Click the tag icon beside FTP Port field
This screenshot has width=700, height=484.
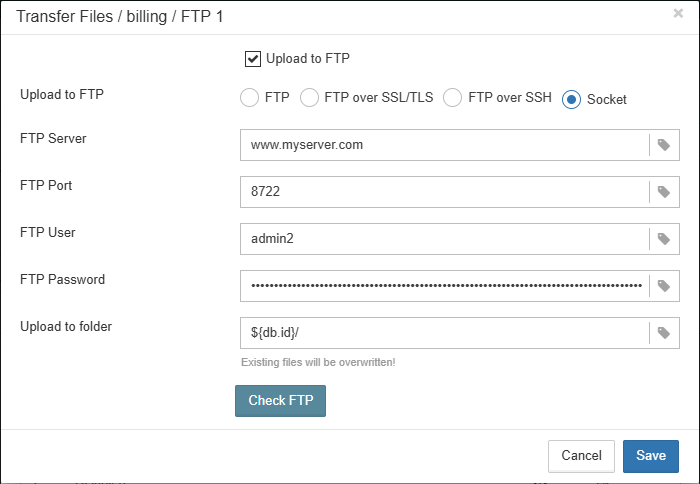point(664,192)
